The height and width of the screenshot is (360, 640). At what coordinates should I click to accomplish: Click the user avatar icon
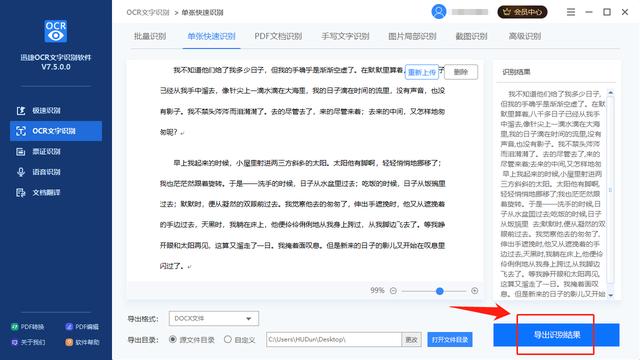439,12
